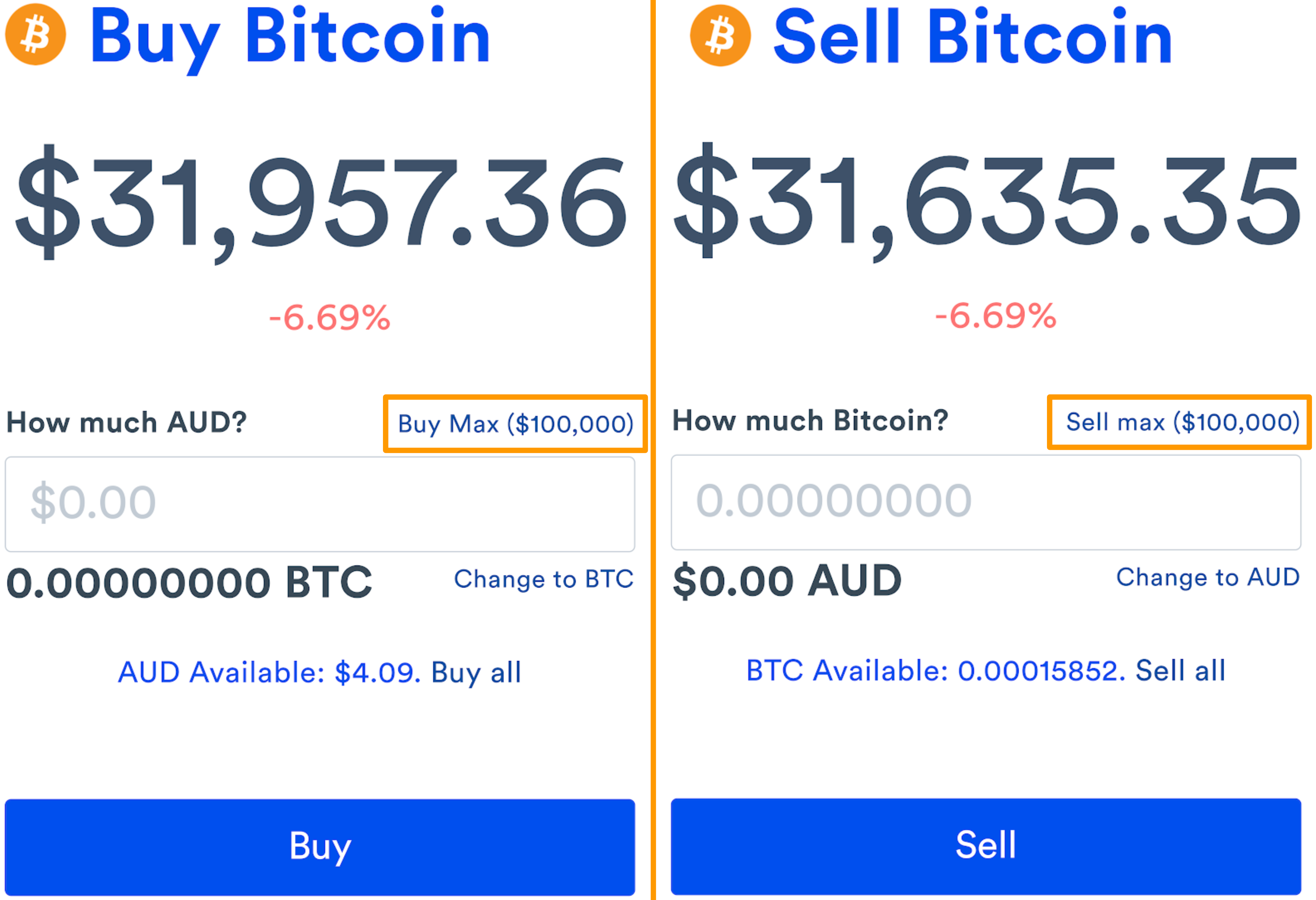Viewport: 1316px width, 900px height.
Task: Focus the AUD amount field showing $0.00
Action: coord(320,504)
